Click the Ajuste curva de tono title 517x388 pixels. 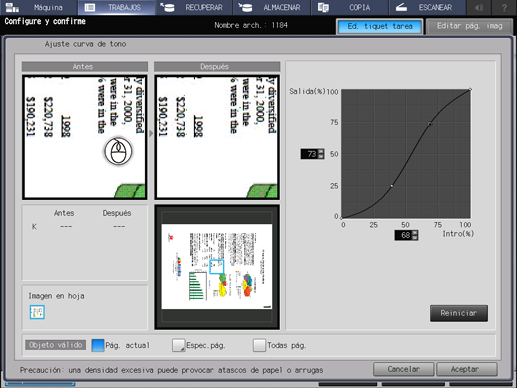tap(85, 44)
